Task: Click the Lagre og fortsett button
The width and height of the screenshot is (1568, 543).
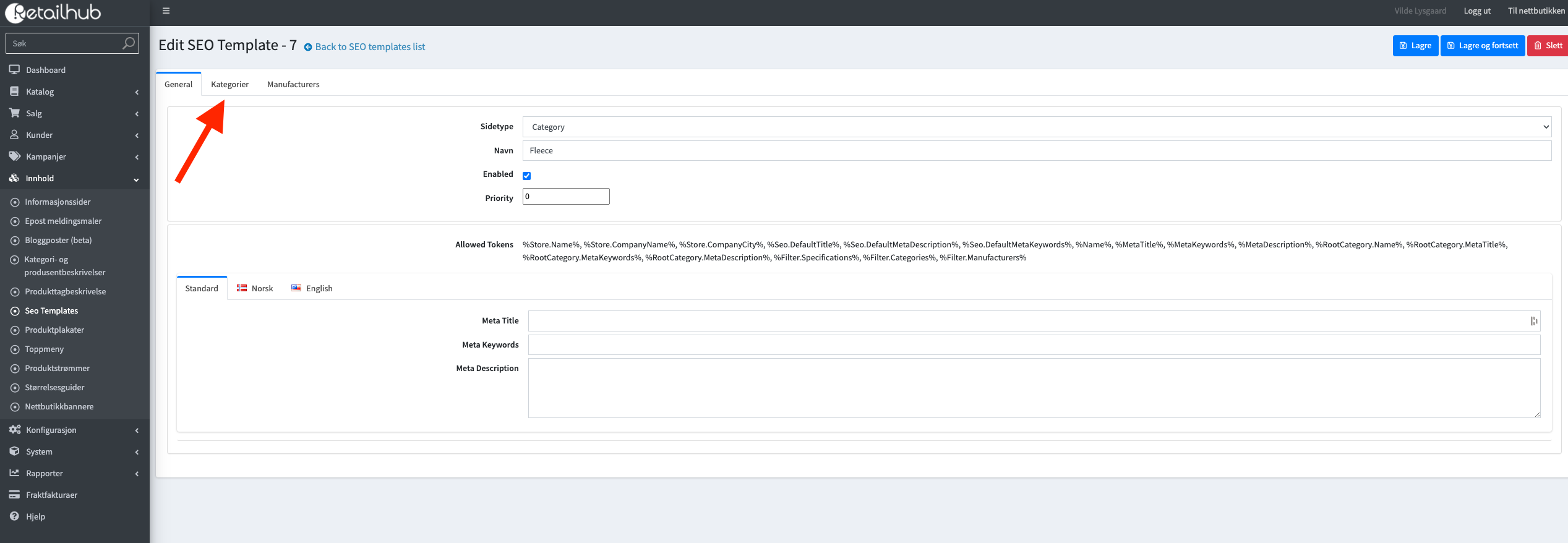Action: point(1482,46)
